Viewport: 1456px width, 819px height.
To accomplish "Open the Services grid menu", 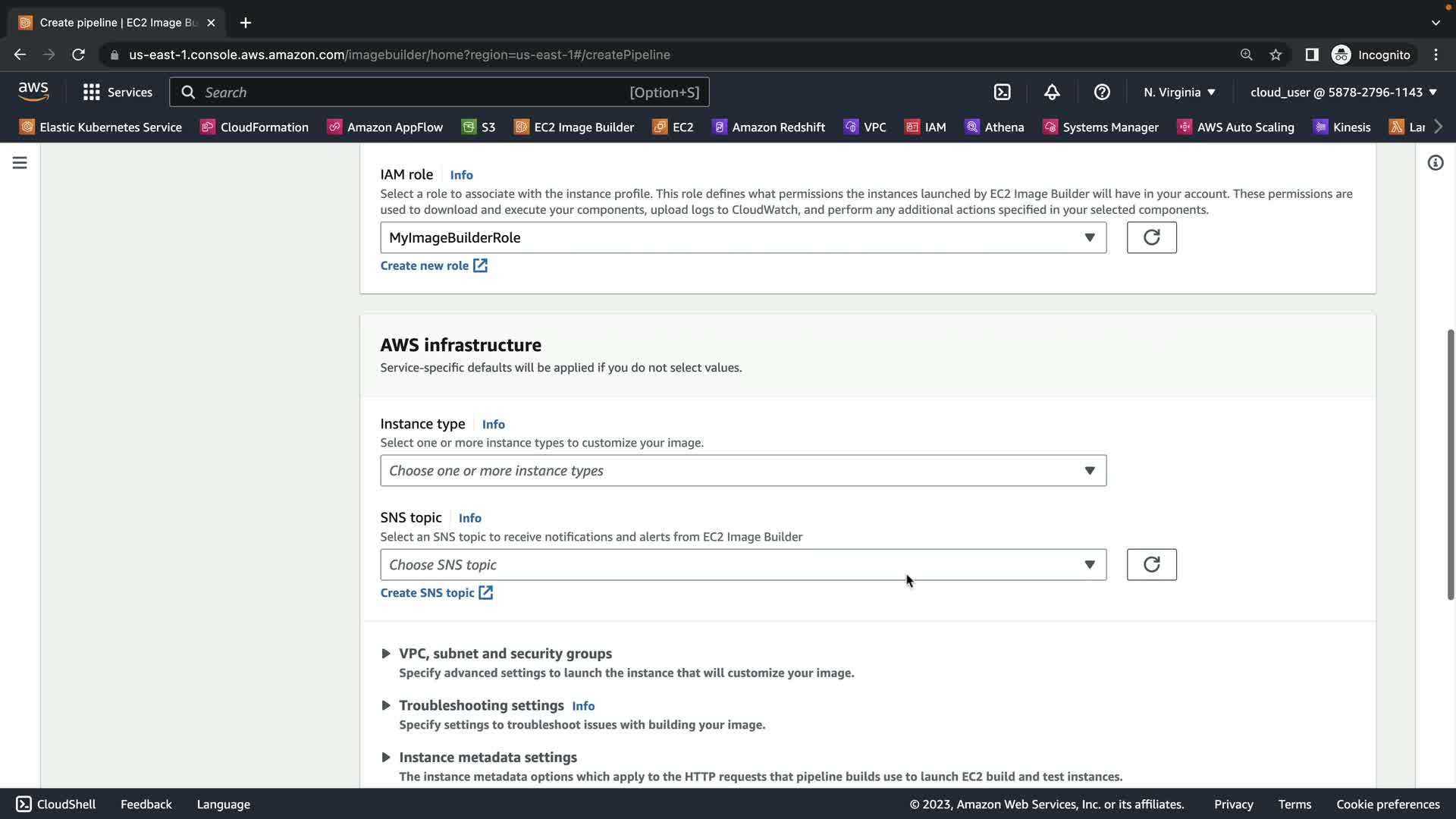I will pyautogui.click(x=117, y=92).
